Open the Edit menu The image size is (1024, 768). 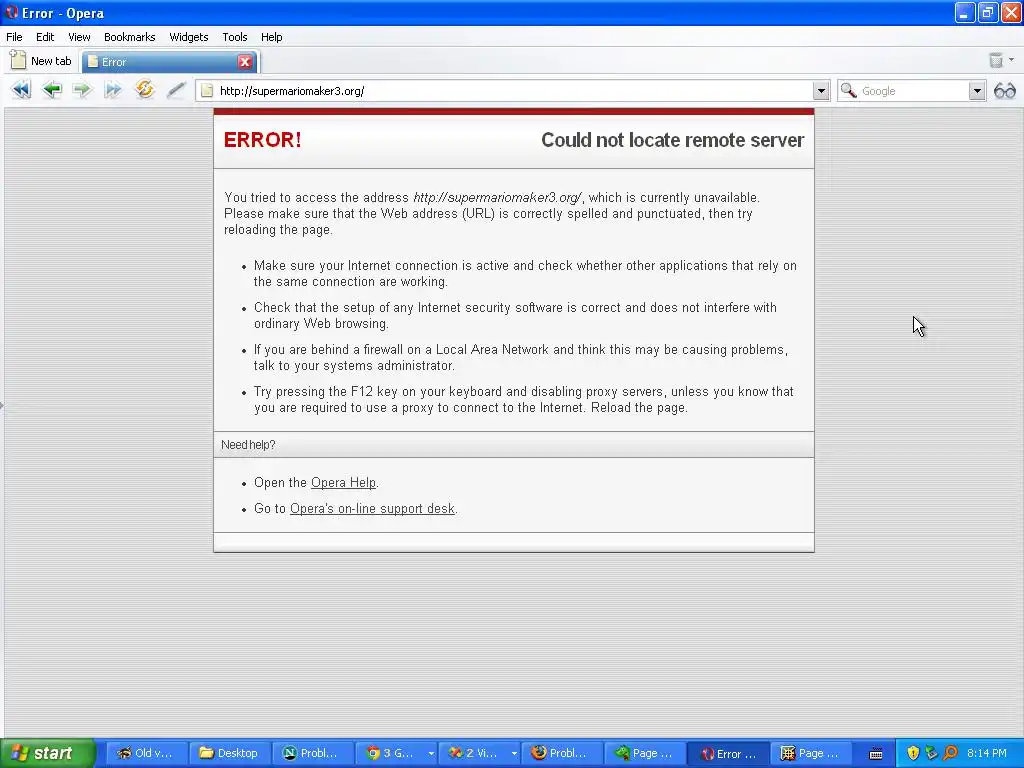pos(45,37)
